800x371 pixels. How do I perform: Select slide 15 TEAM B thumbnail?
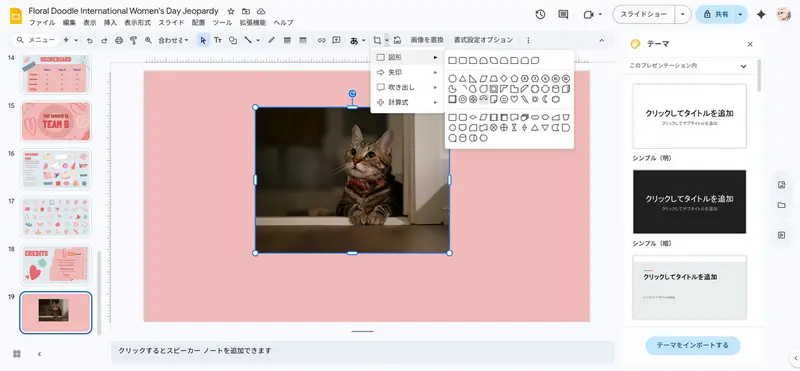[x=56, y=121]
